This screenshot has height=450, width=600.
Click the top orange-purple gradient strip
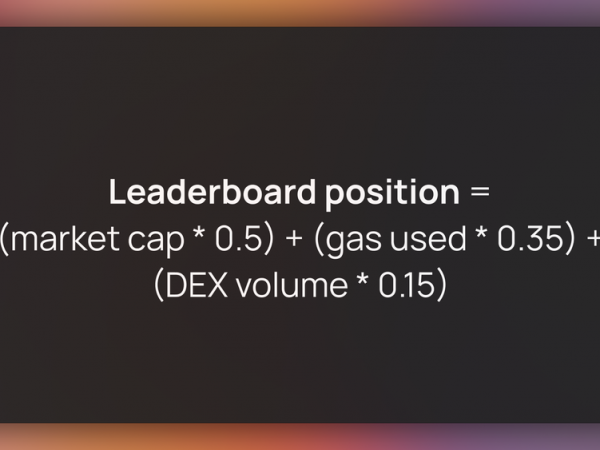point(300,13)
